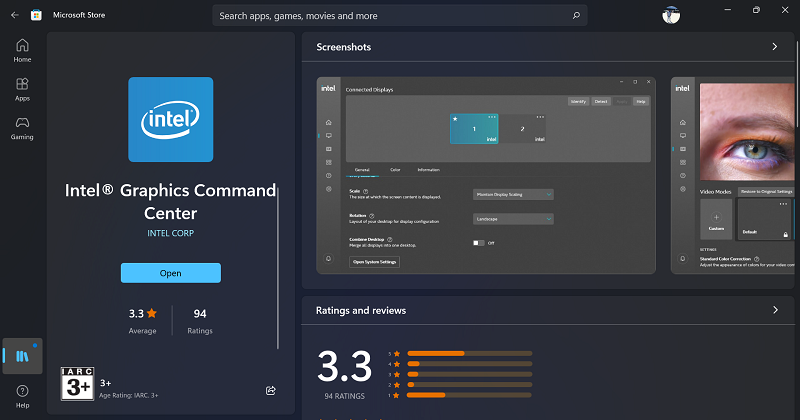Open the Gaming section in sidebar
The width and height of the screenshot is (800, 420).
click(x=22, y=128)
